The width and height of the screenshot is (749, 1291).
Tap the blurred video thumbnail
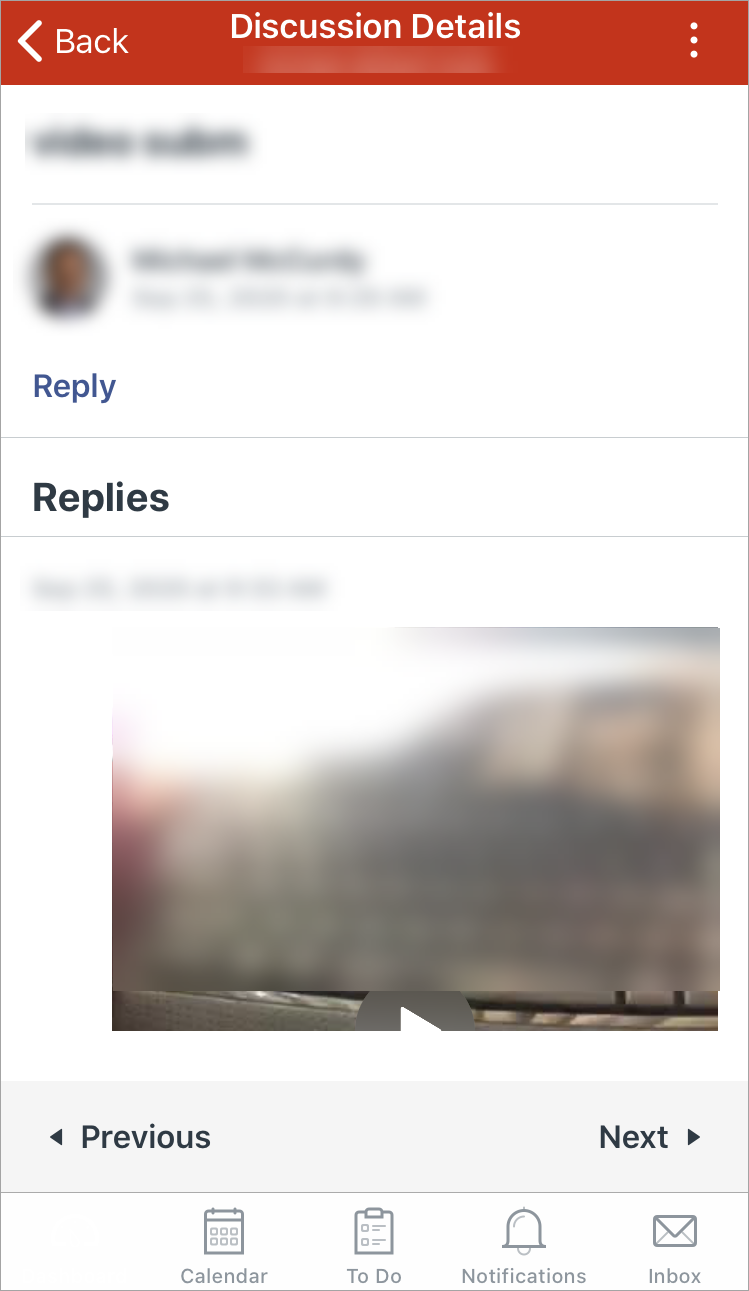(x=415, y=828)
